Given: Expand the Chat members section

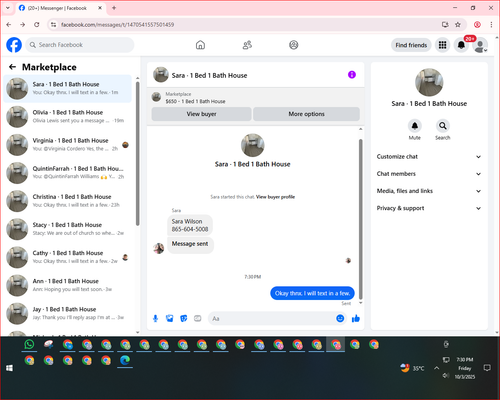Looking at the screenshot, I should [429, 174].
